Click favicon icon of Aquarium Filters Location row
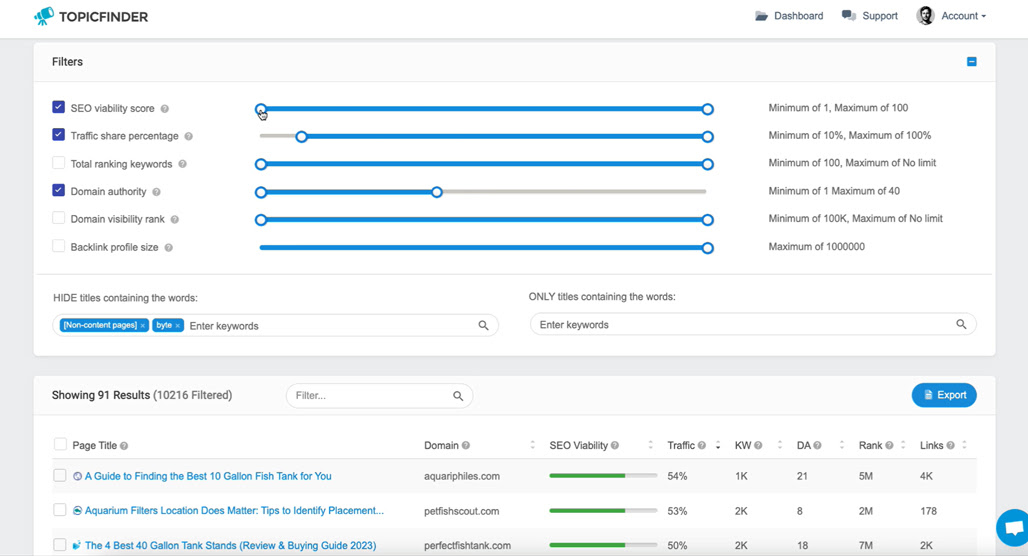 point(77,511)
